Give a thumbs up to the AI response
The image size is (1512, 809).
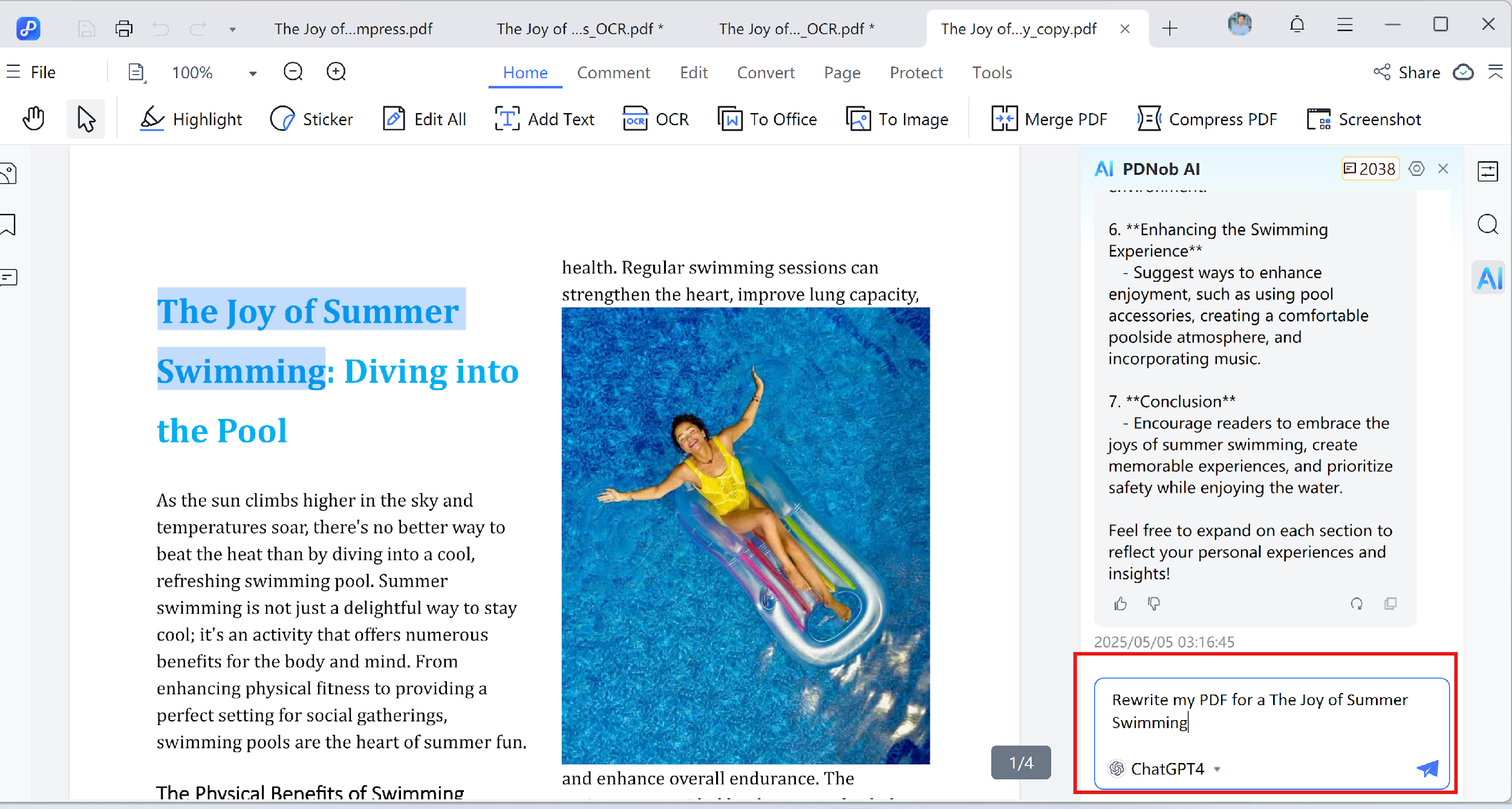pyautogui.click(x=1119, y=603)
